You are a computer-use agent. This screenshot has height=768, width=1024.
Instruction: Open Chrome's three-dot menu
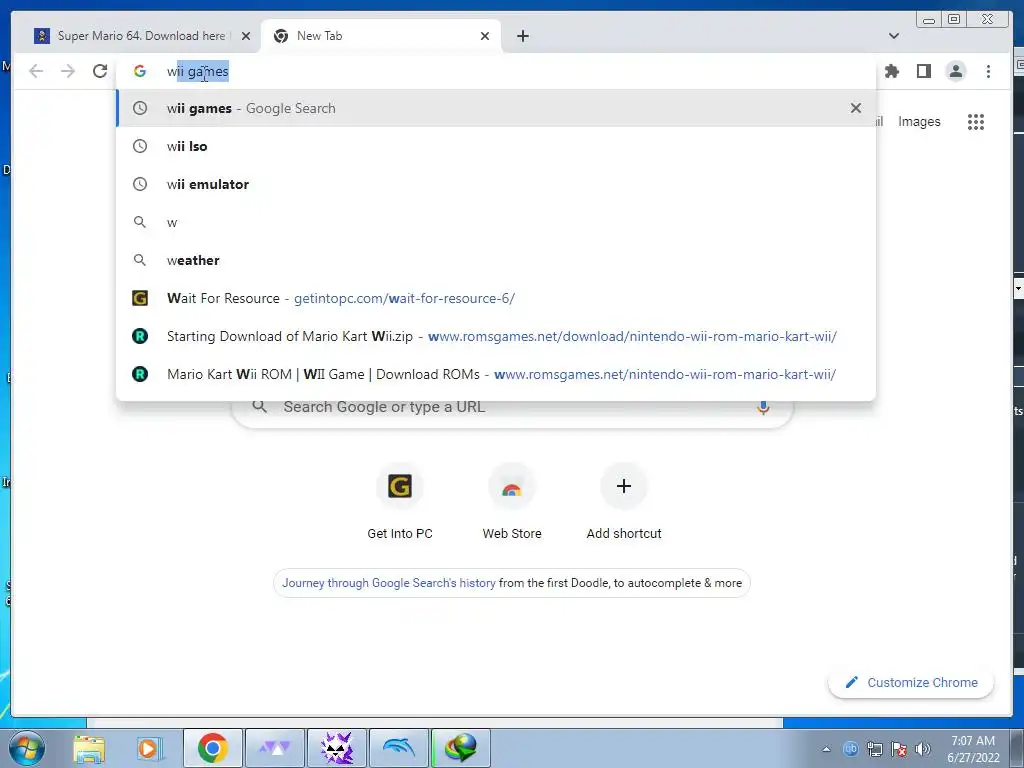point(988,71)
